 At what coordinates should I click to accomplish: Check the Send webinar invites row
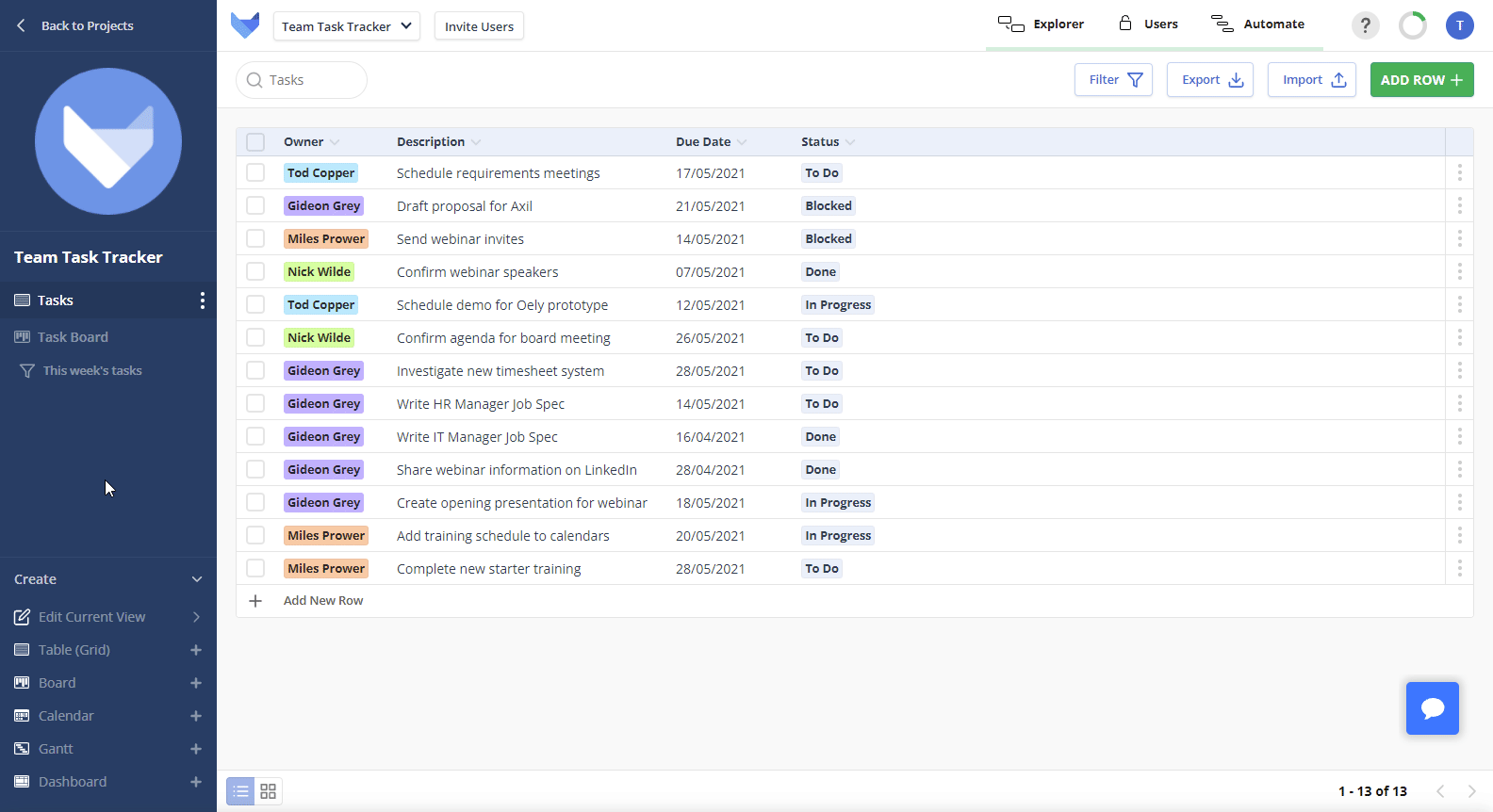pos(255,238)
